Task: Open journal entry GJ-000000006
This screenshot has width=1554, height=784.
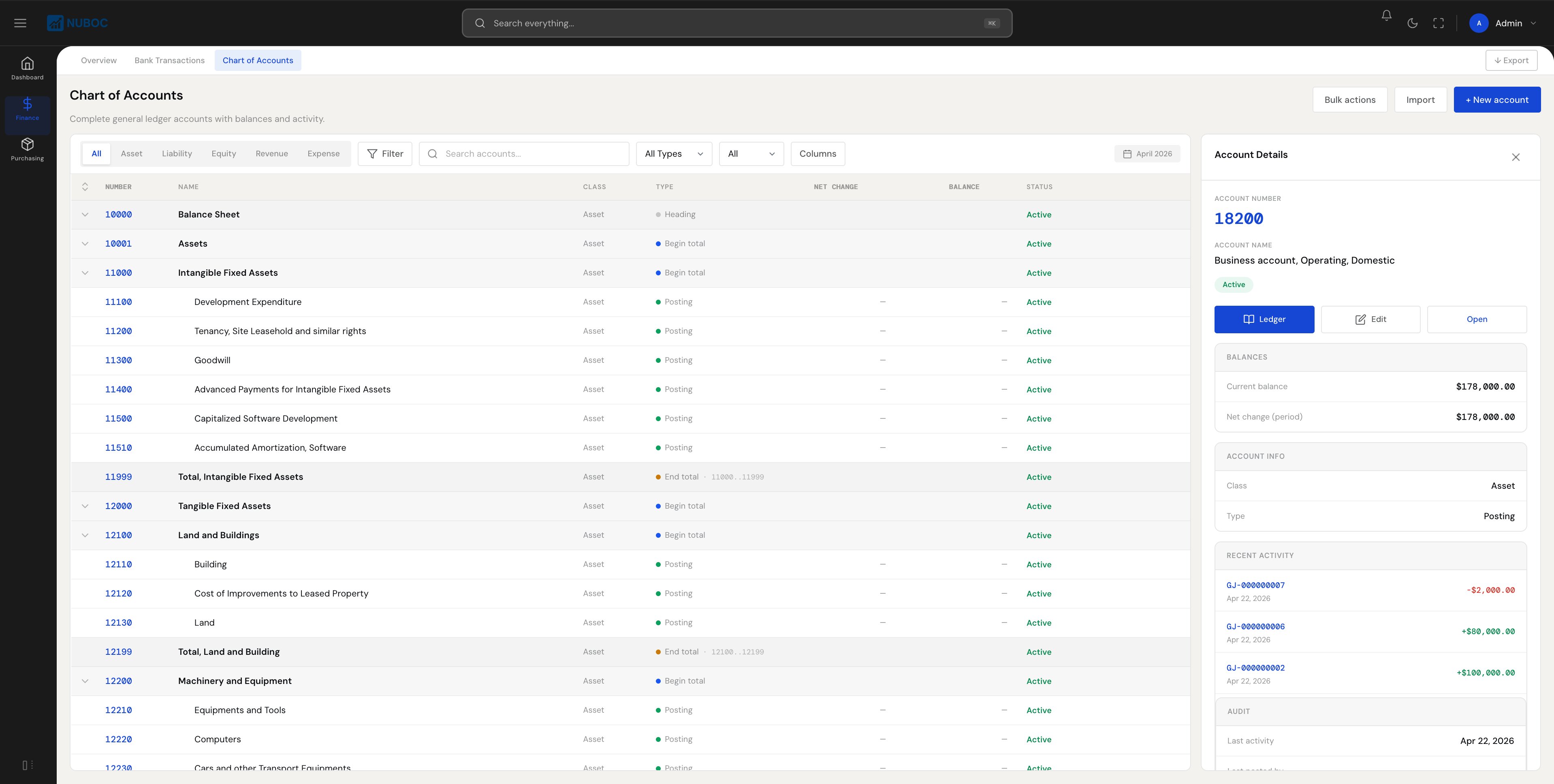Action: pyautogui.click(x=1255, y=626)
